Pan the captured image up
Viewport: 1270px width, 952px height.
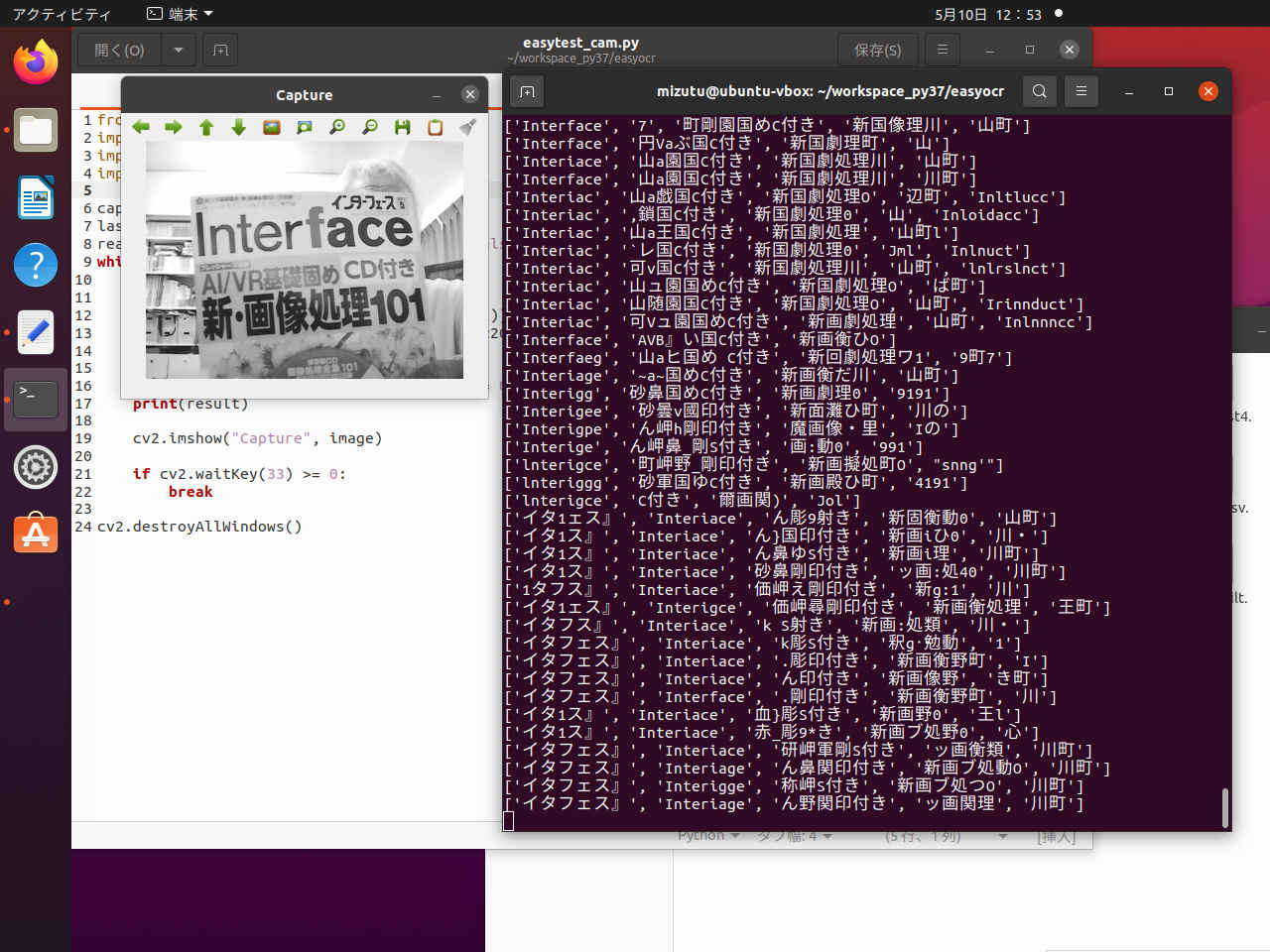point(206,127)
